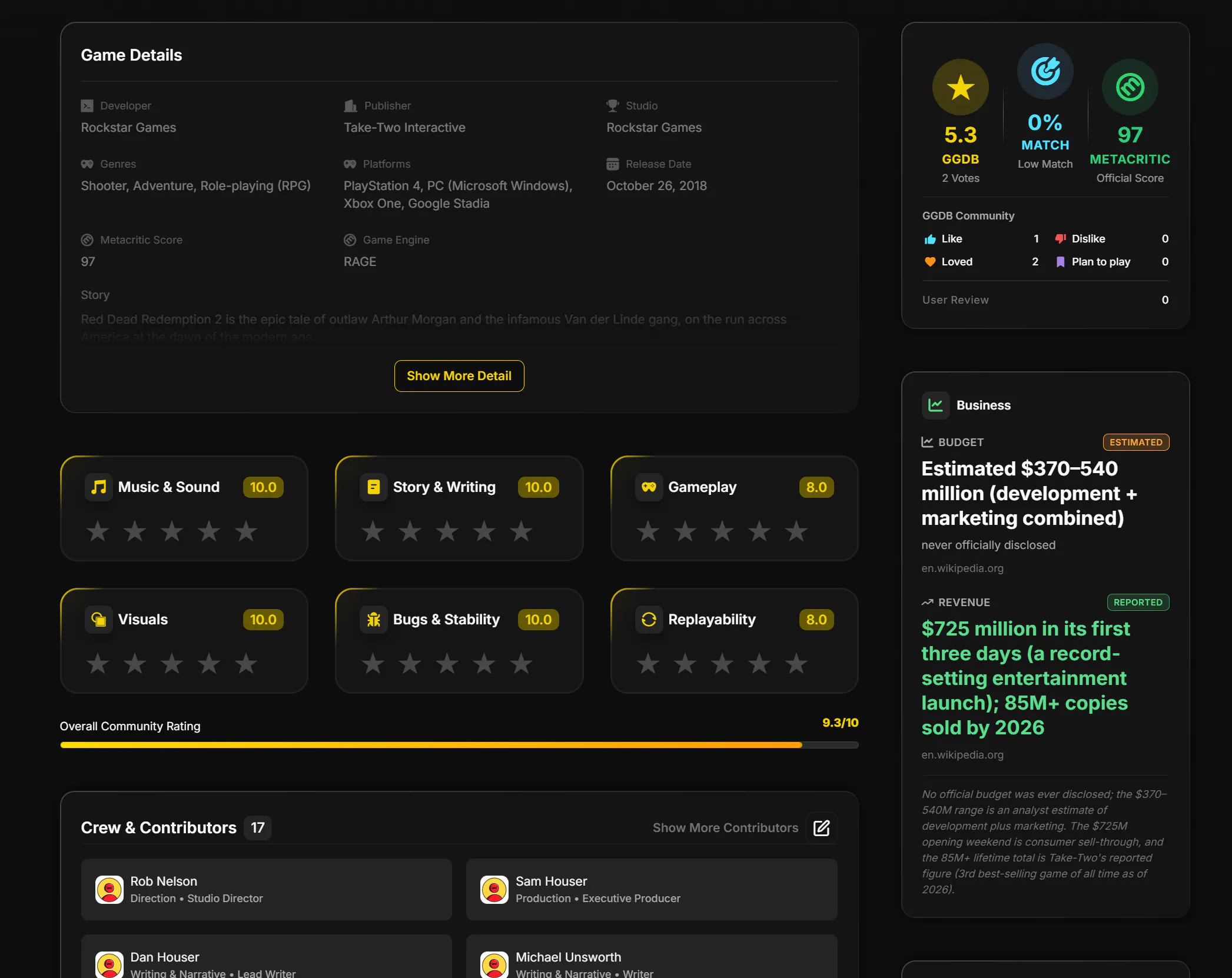Click the User Review row
This screenshot has width=1232, height=978.
pyautogui.click(x=1045, y=300)
